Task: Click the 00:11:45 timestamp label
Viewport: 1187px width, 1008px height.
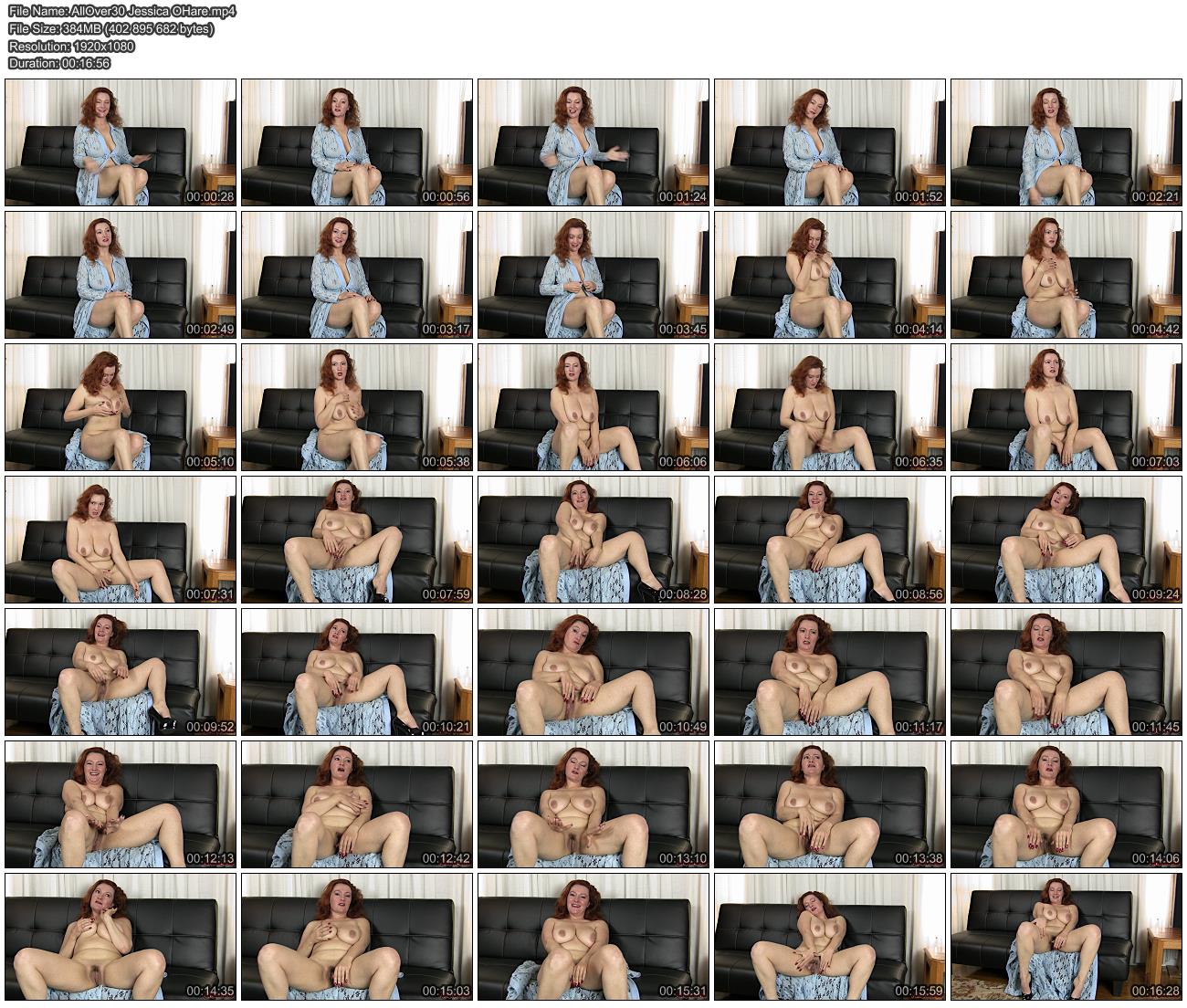Action: click(1156, 727)
